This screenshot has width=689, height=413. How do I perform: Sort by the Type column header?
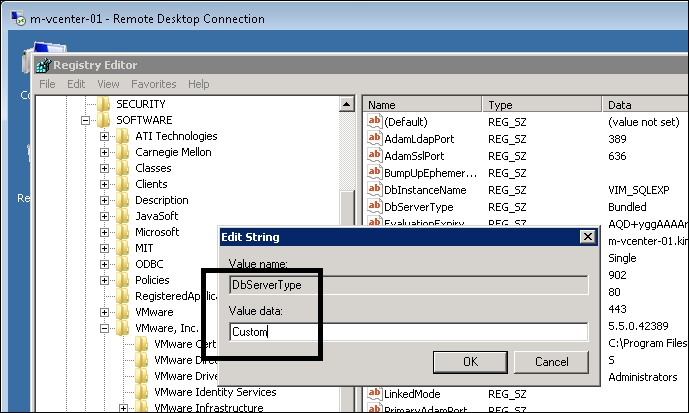pos(542,105)
